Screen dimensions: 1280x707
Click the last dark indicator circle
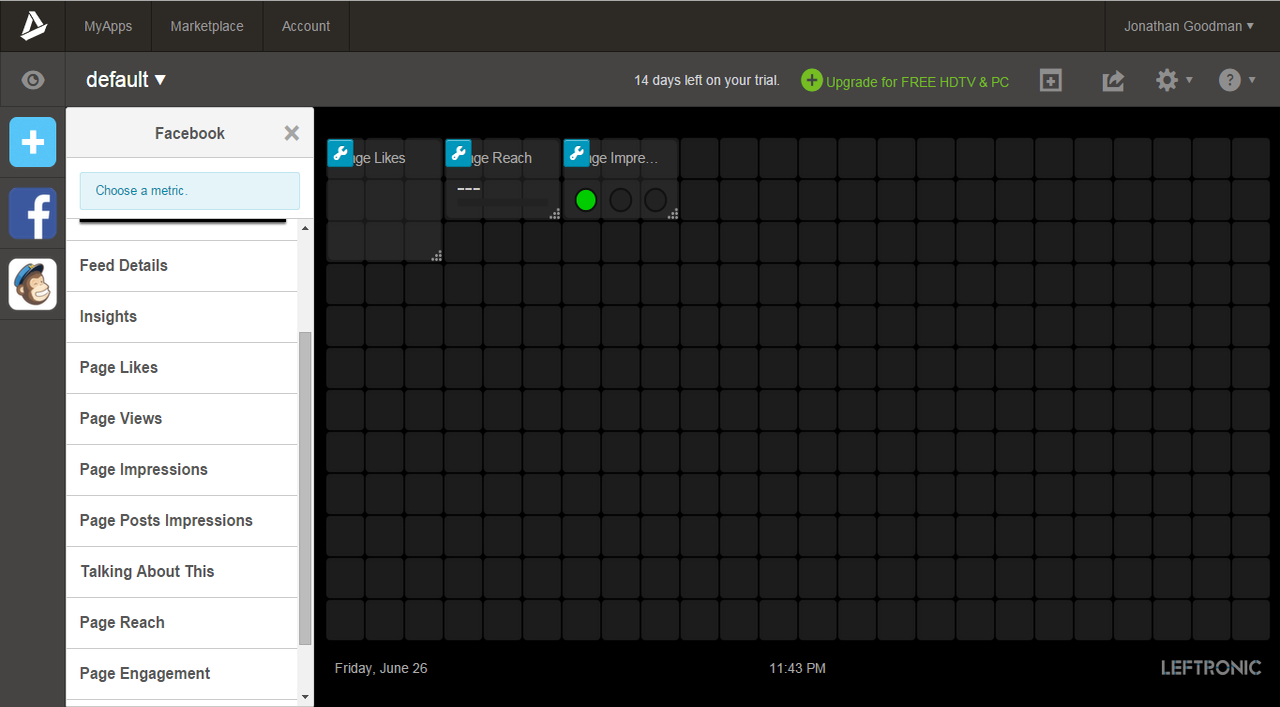tap(655, 200)
